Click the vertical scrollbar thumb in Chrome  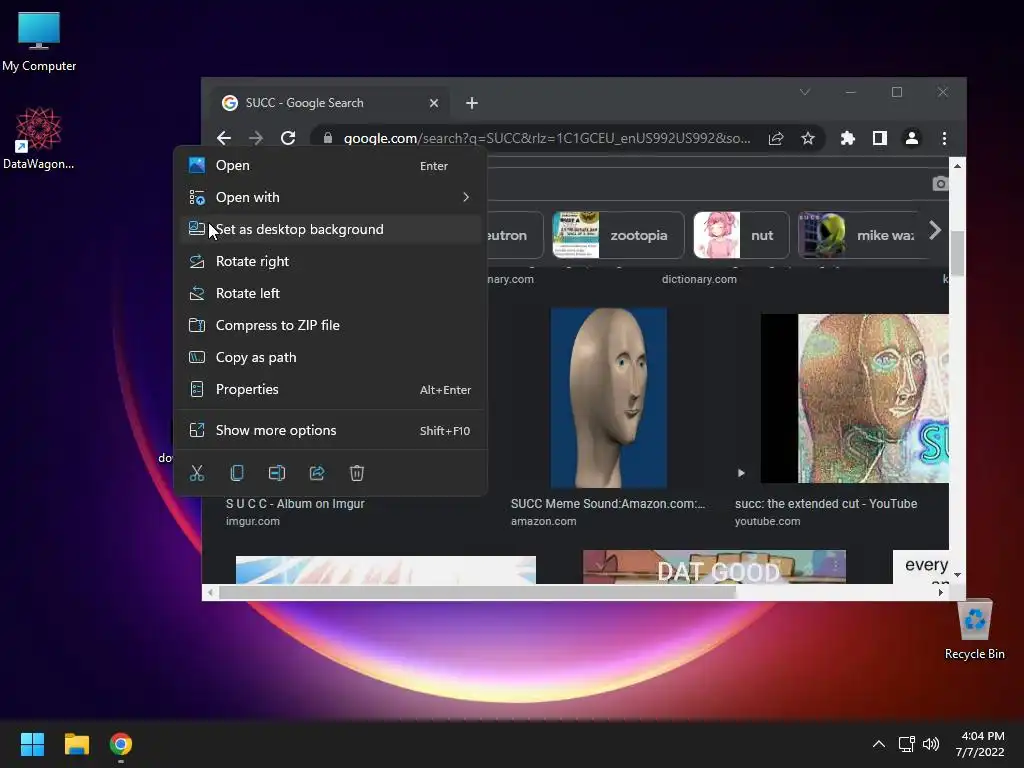[x=957, y=253]
